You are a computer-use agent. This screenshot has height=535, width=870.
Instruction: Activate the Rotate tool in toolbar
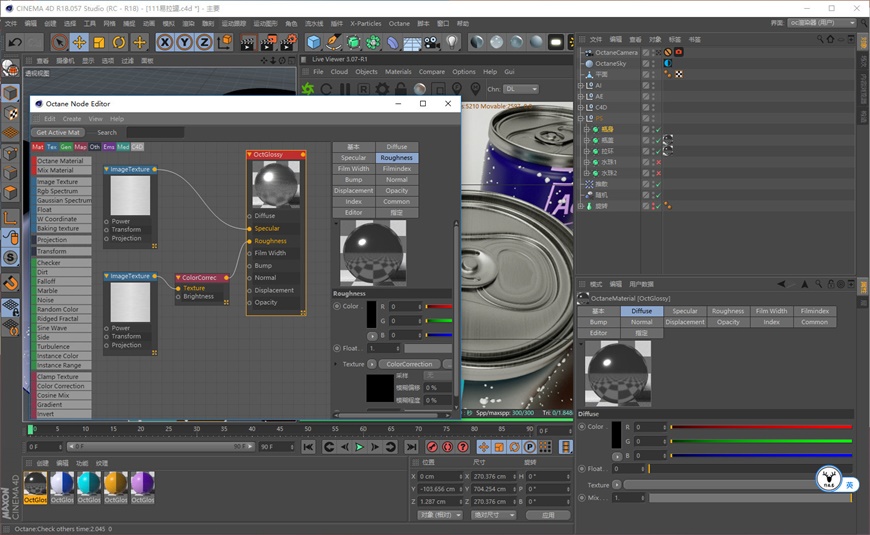(119, 42)
